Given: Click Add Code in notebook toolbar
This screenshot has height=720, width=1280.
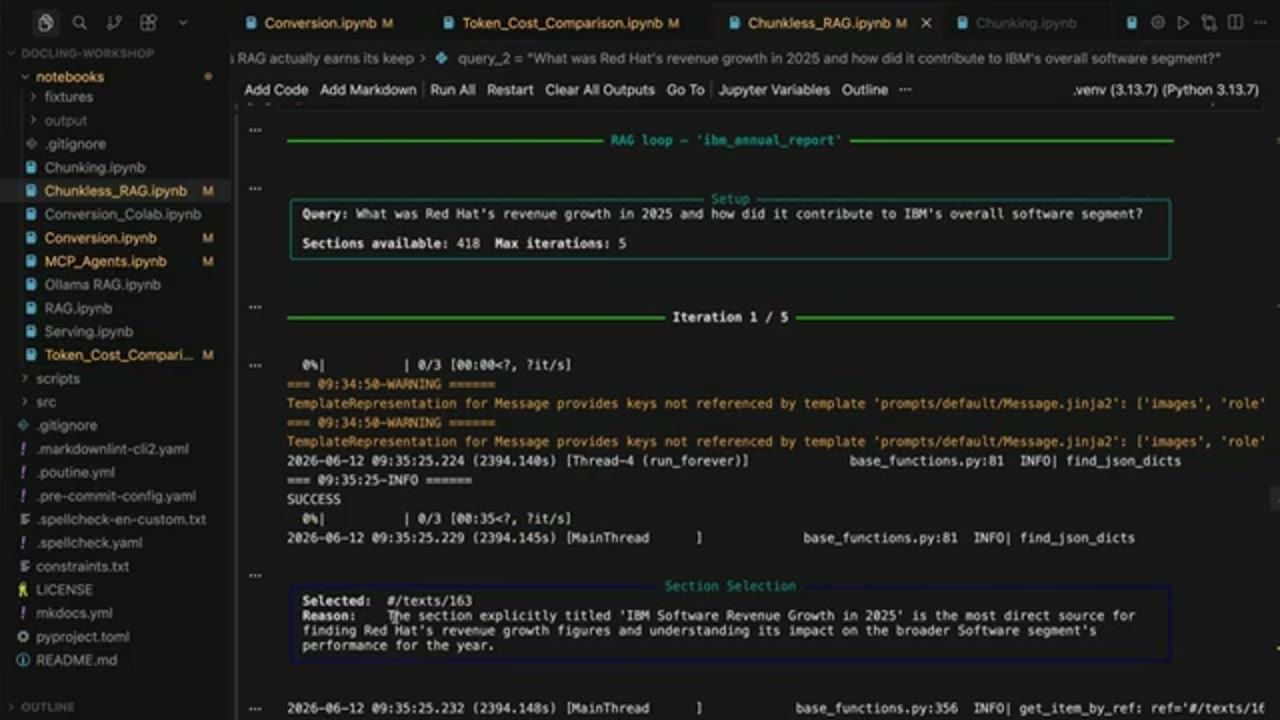Looking at the screenshot, I should (276, 90).
